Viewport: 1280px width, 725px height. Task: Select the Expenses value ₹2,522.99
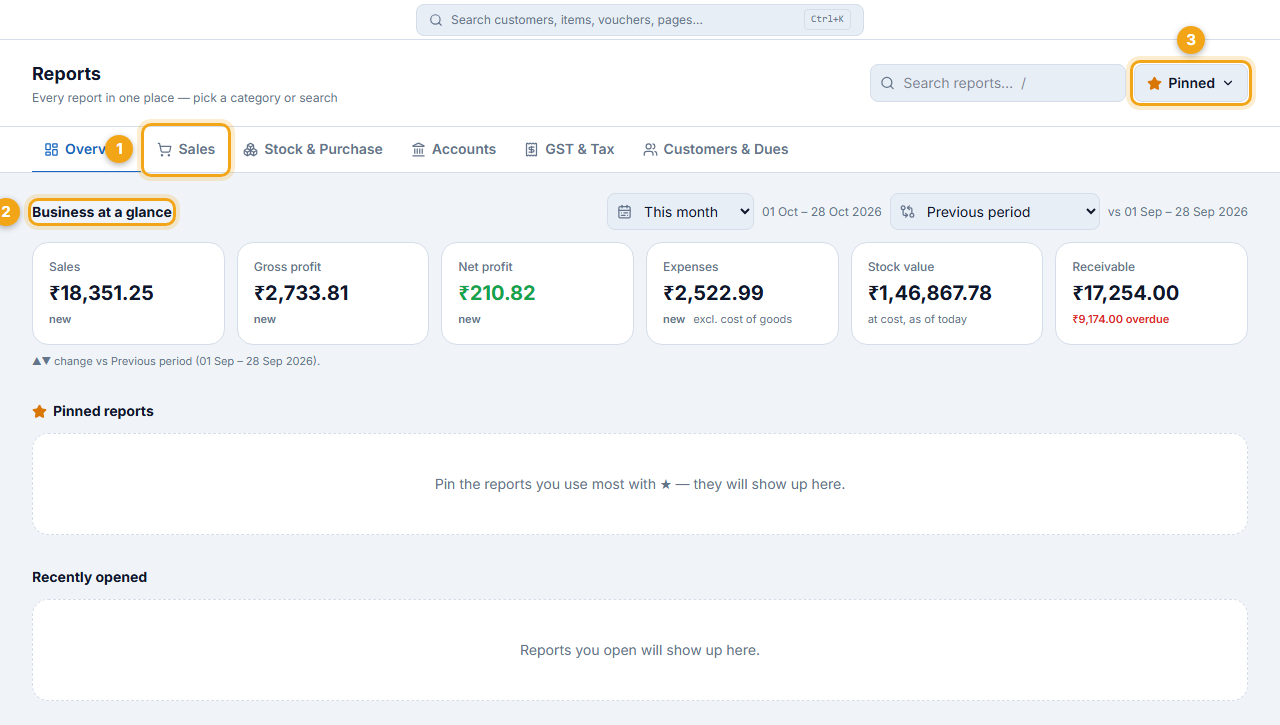[713, 293]
